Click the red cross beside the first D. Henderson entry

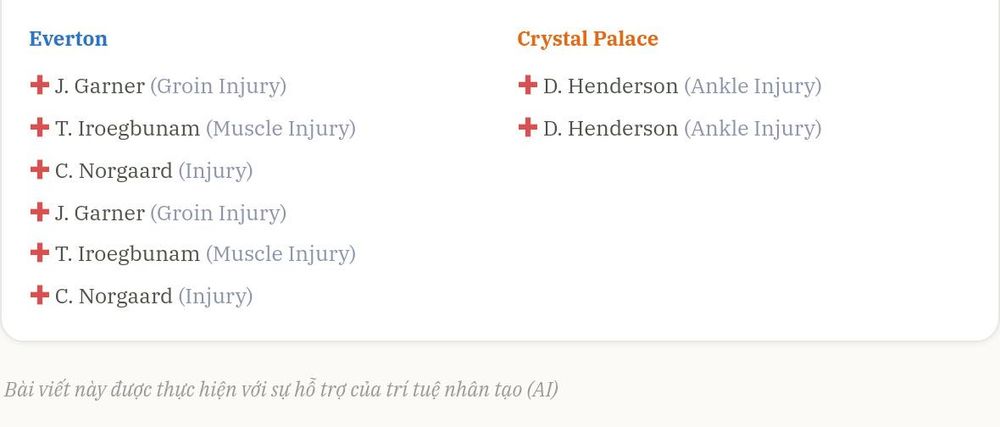527,85
